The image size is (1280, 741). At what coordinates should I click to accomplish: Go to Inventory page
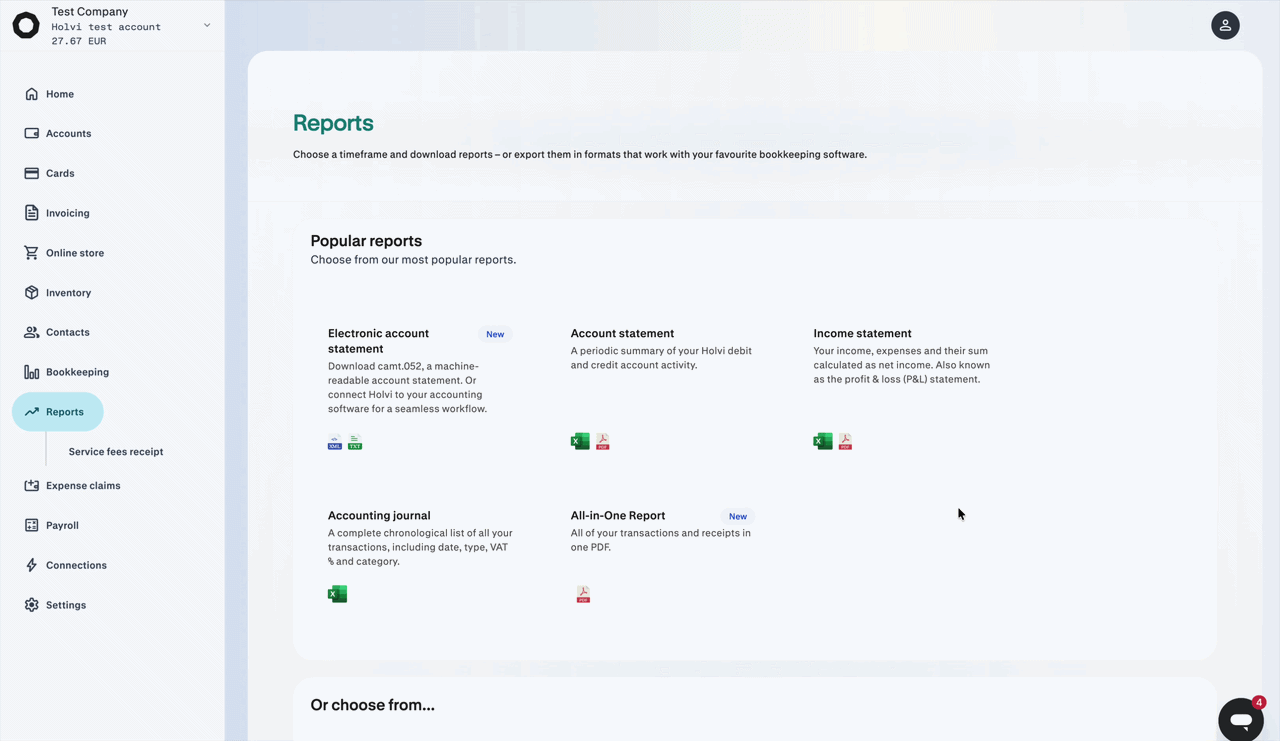tap(68, 293)
